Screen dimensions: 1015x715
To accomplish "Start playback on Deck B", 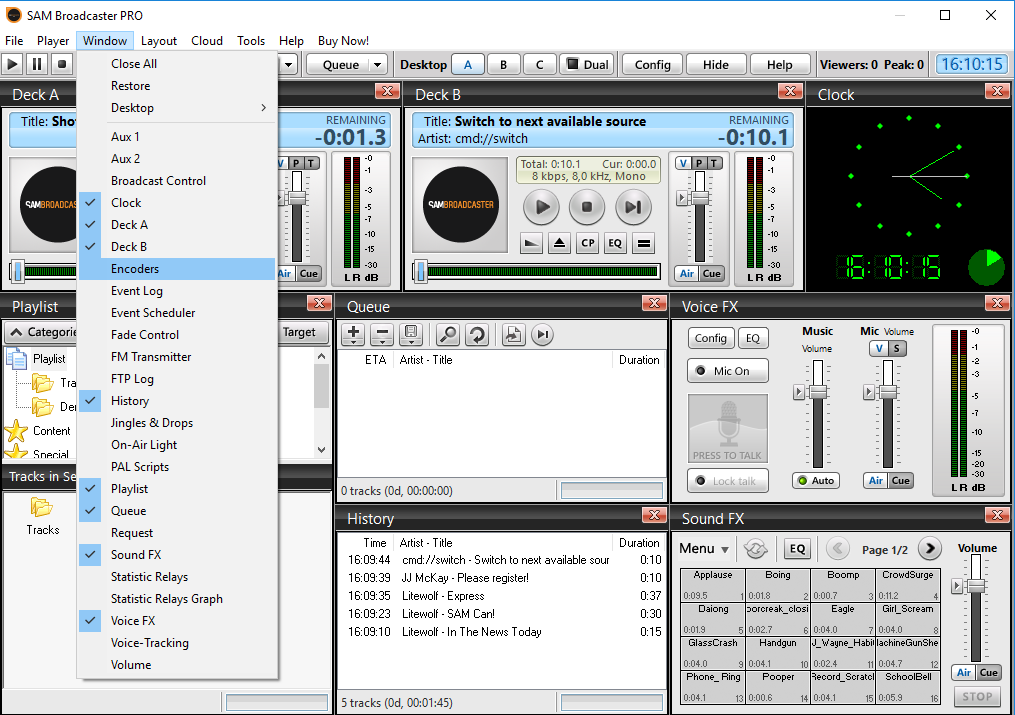I will pyautogui.click(x=540, y=207).
